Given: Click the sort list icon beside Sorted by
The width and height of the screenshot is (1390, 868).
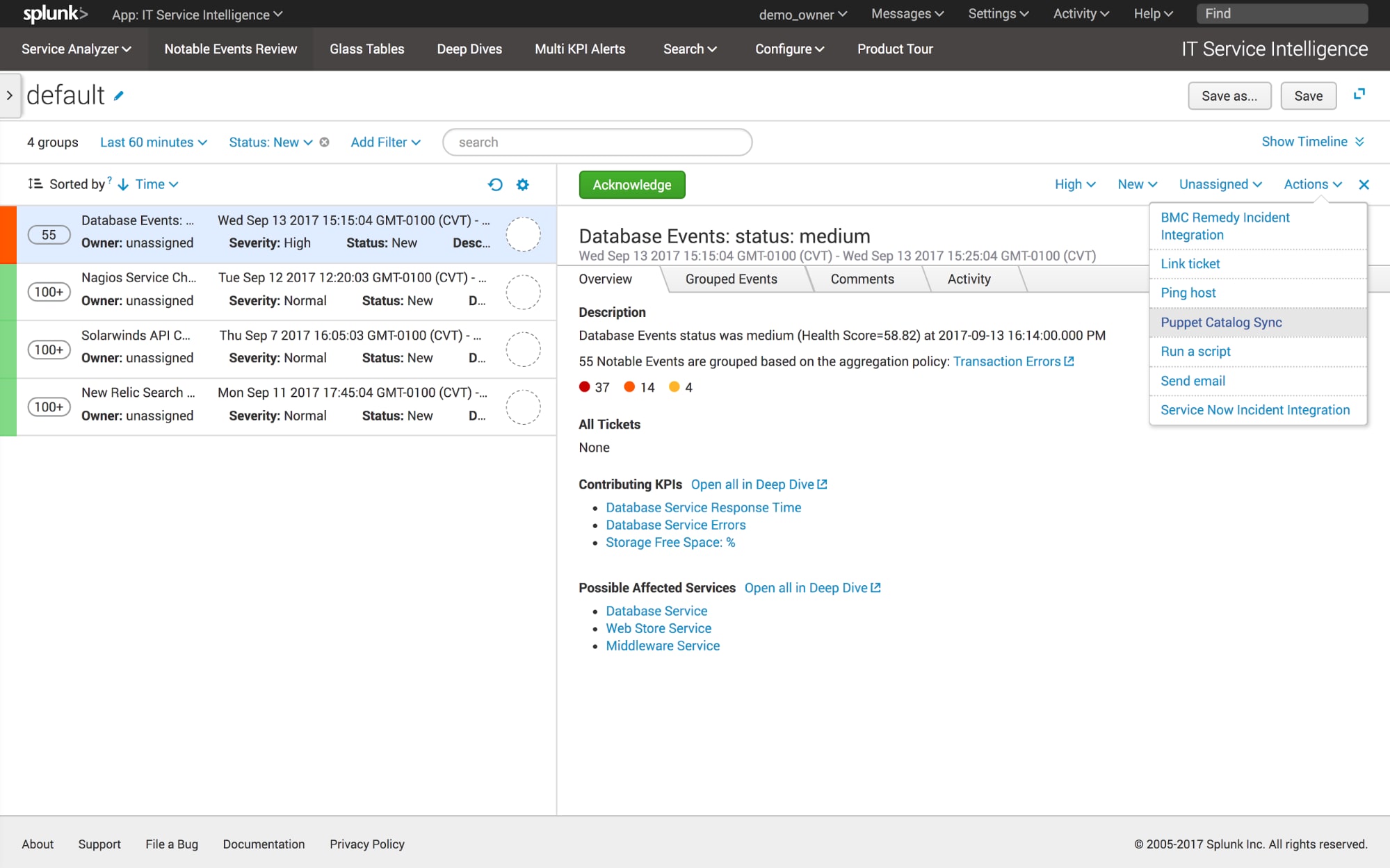Looking at the screenshot, I should 35,183.
